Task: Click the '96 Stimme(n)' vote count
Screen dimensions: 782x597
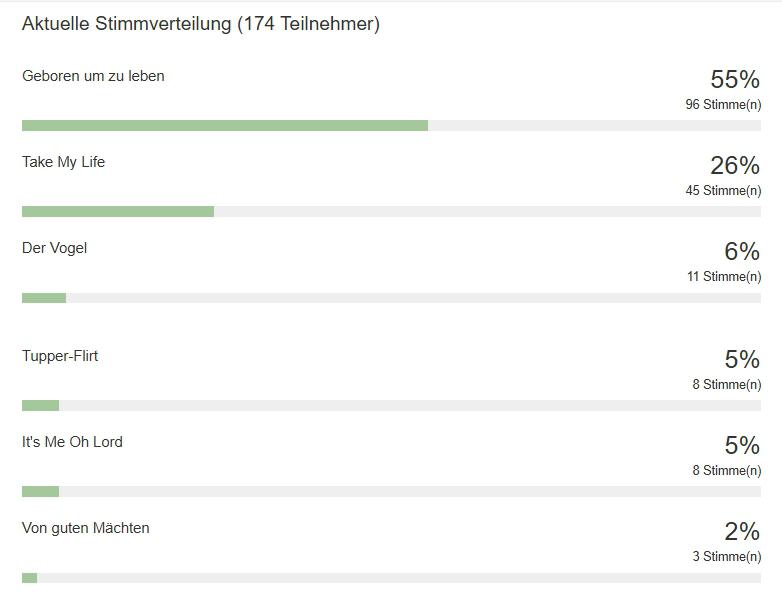Action: pyautogui.click(x=723, y=105)
